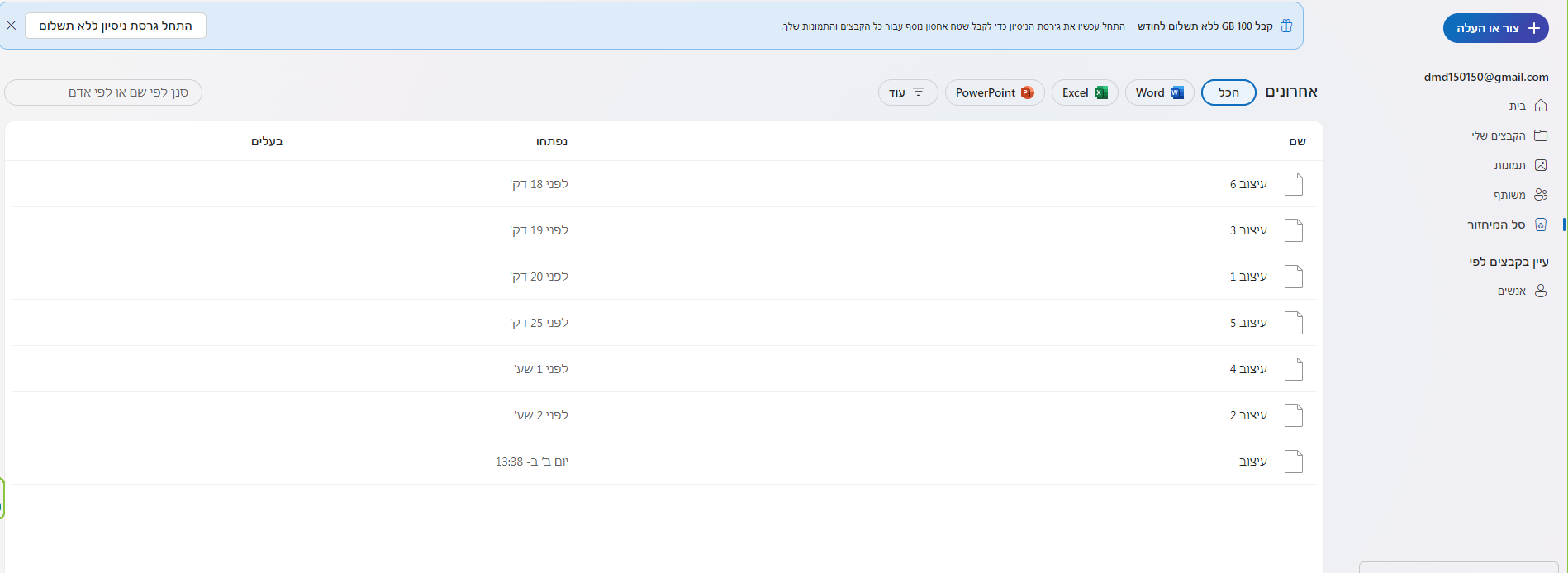Screen dimensions: 1568x573
Task: Open the עוד more filters dropdown
Action: [907, 92]
